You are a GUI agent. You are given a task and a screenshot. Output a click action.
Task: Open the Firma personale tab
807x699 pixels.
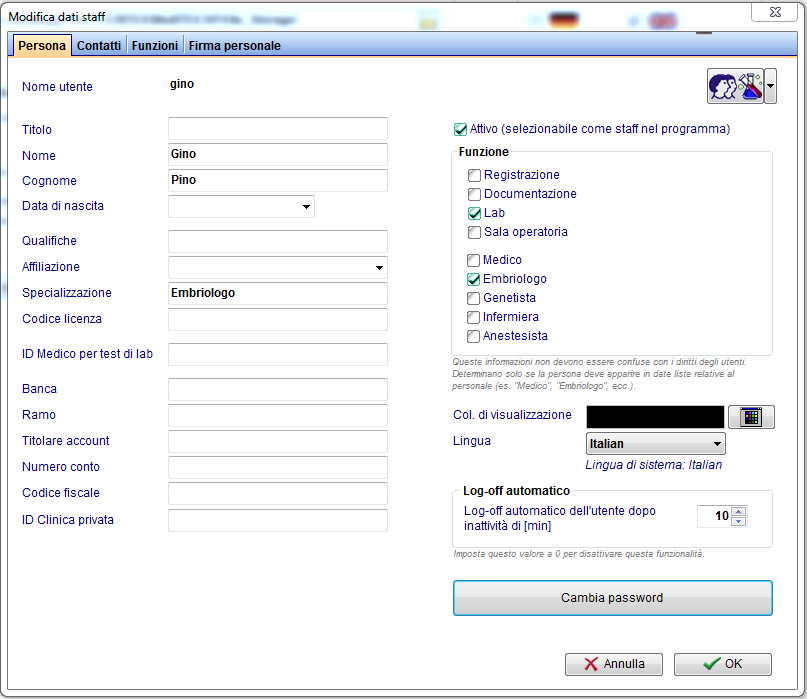pos(235,46)
